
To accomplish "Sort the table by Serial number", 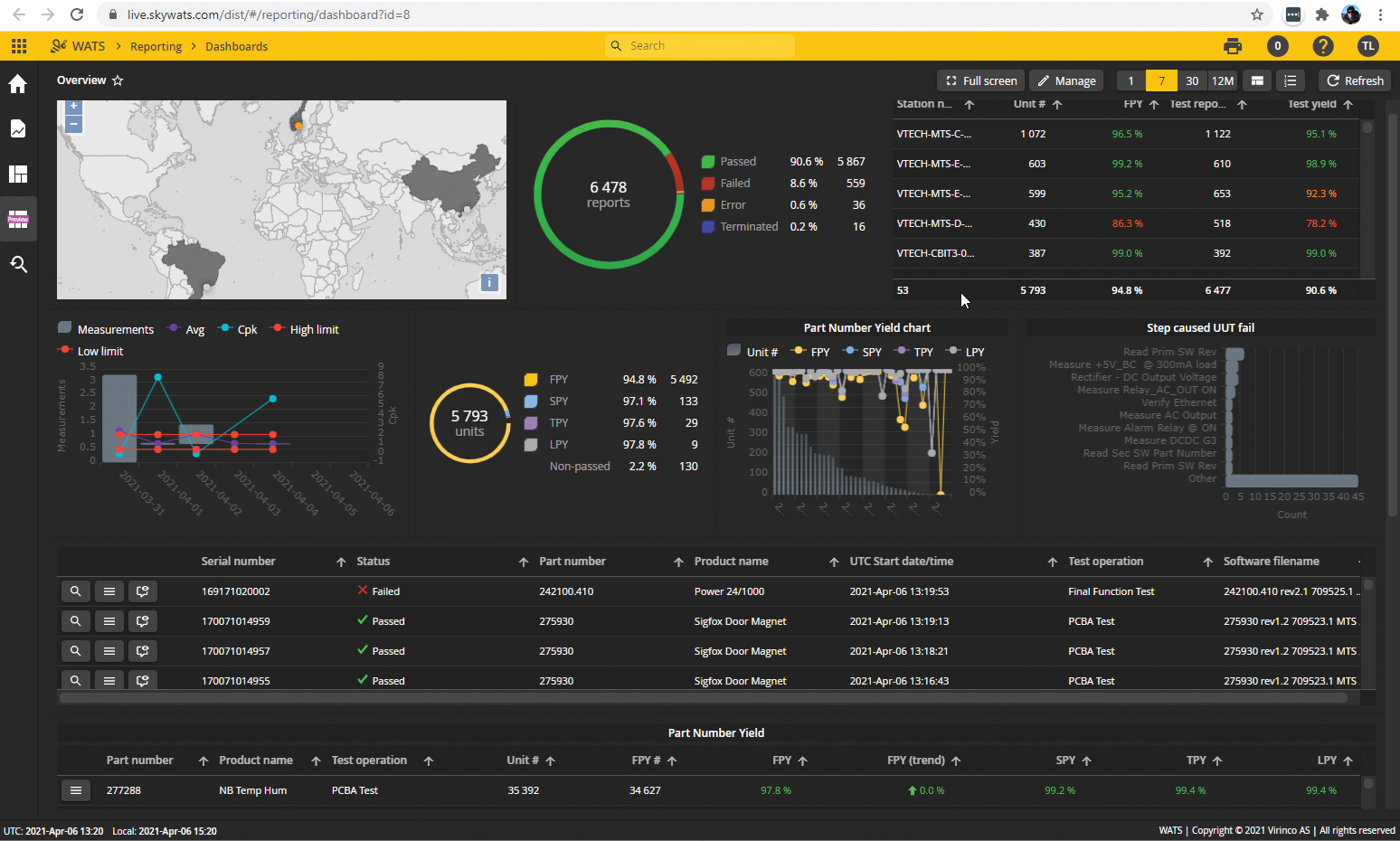I will click(238, 561).
